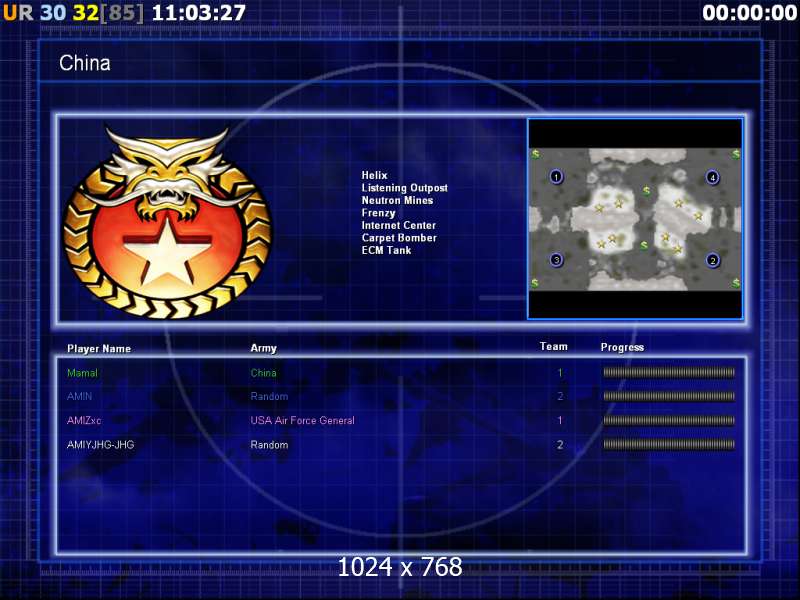Click the Helix unit entry
This screenshot has width=800, height=600.
click(374, 175)
